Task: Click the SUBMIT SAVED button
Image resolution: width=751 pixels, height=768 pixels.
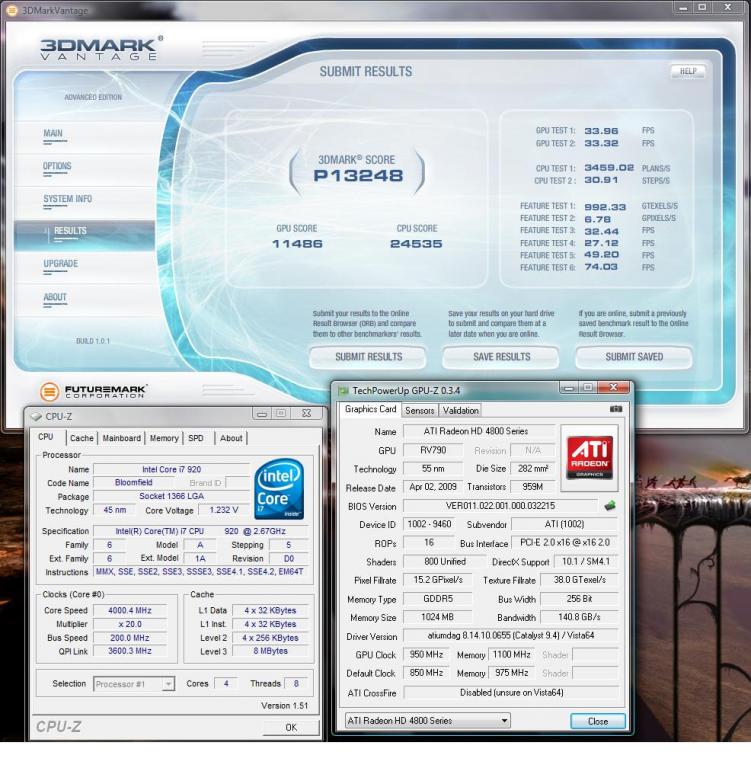Action: [634, 357]
